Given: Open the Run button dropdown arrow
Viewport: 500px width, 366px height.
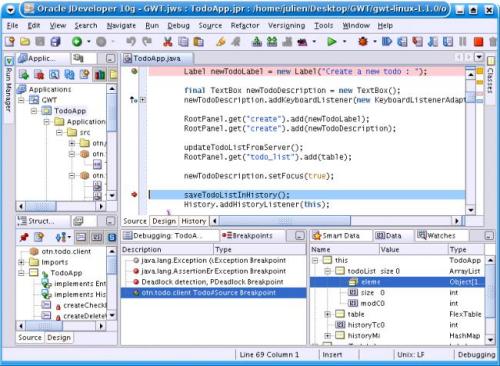Looking at the screenshot, I should pos(344,42).
